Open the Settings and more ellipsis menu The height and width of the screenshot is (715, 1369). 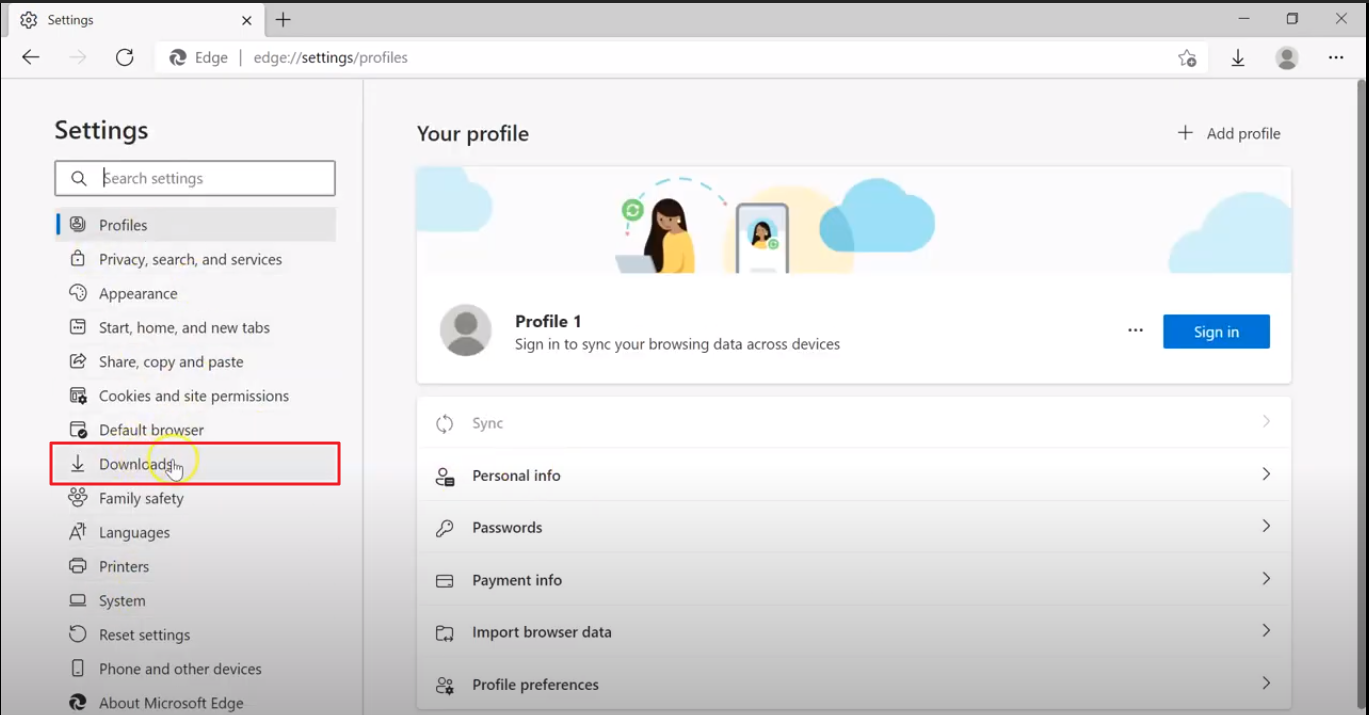point(1336,58)
